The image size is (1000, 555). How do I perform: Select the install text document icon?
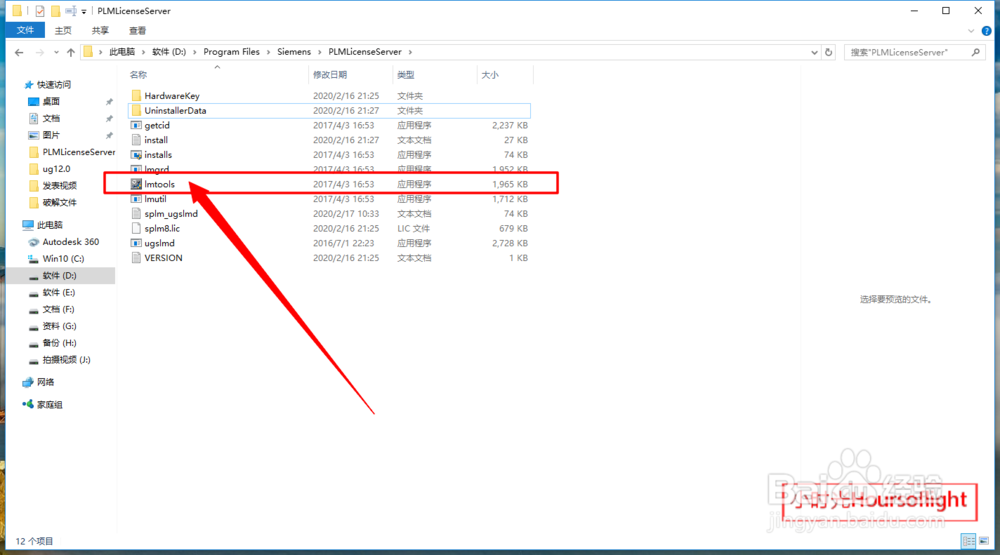136,140
